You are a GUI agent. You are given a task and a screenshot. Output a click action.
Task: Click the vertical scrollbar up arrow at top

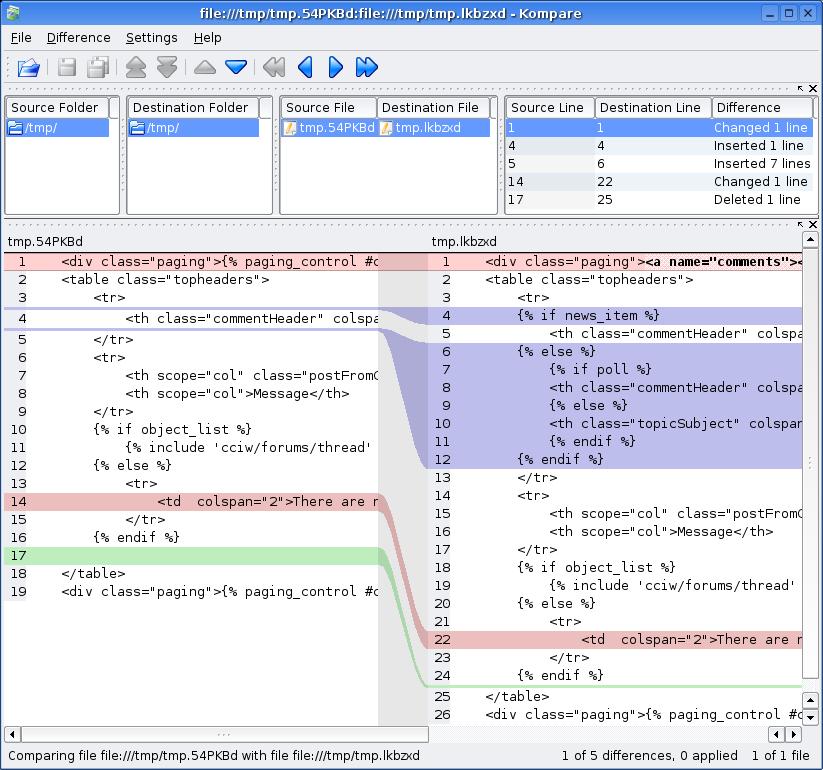tap(810, 240)
